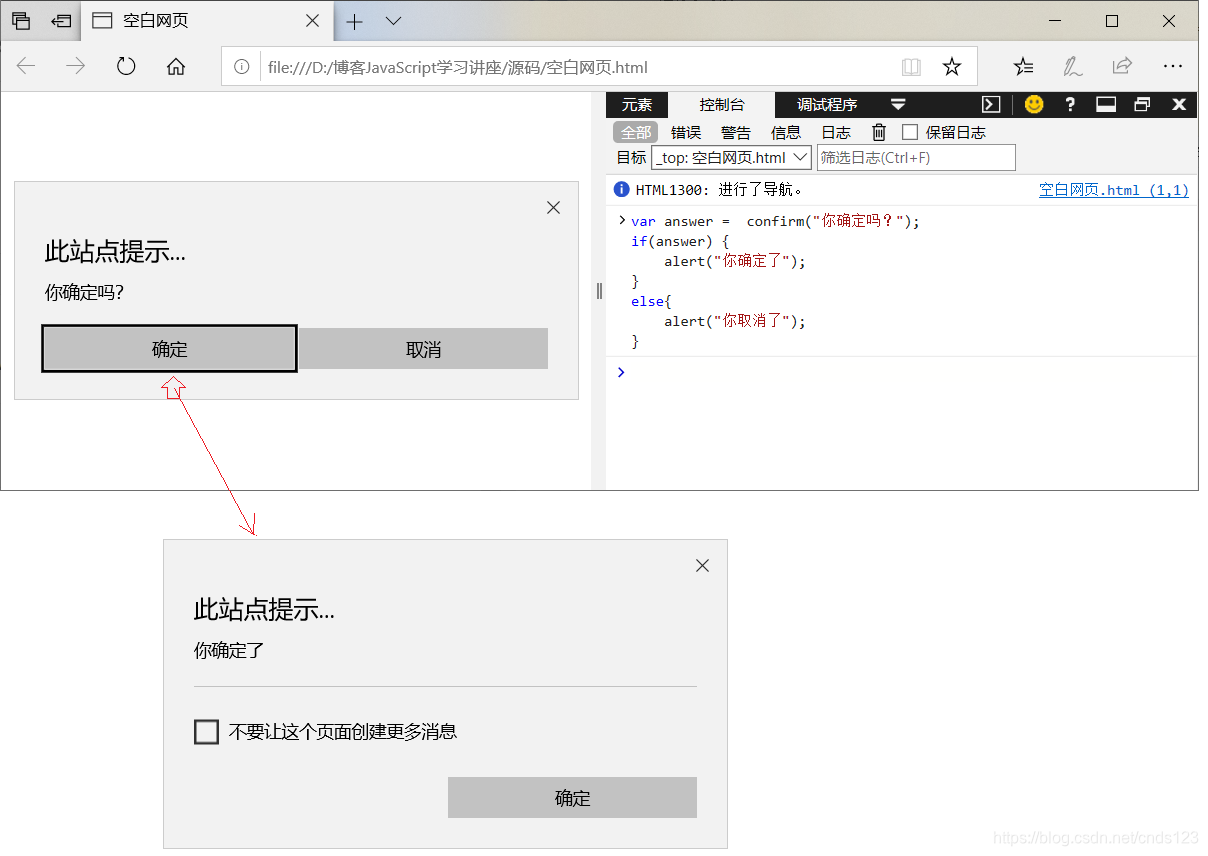Screen dimensions: 1208x856
Task: Go to home page with home icon
Action: coord(176,66)
